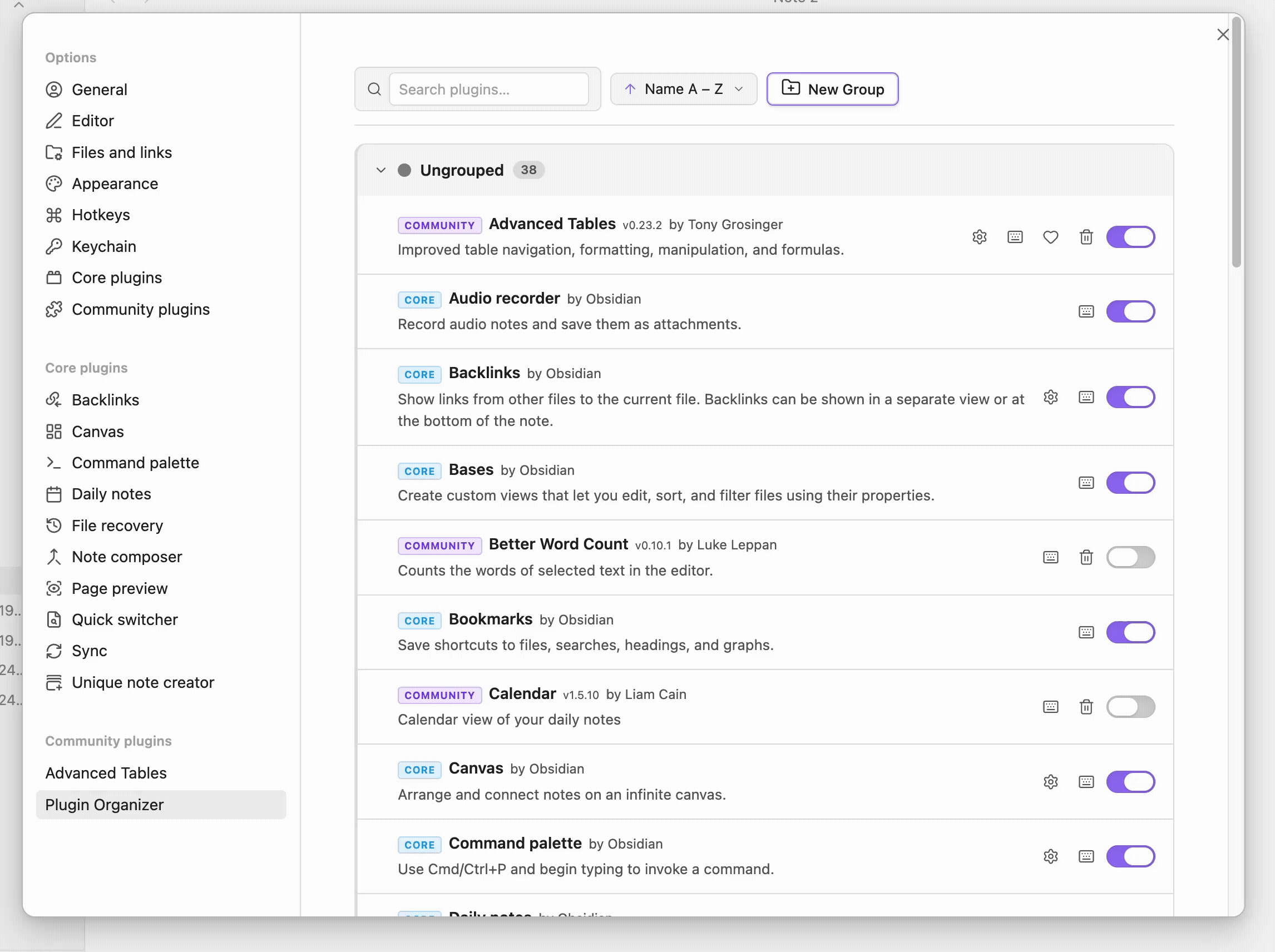Viewport: 1275px width, 952px height.
Task: Enable Better Word Count toggle
Action: click(1130, 557)
